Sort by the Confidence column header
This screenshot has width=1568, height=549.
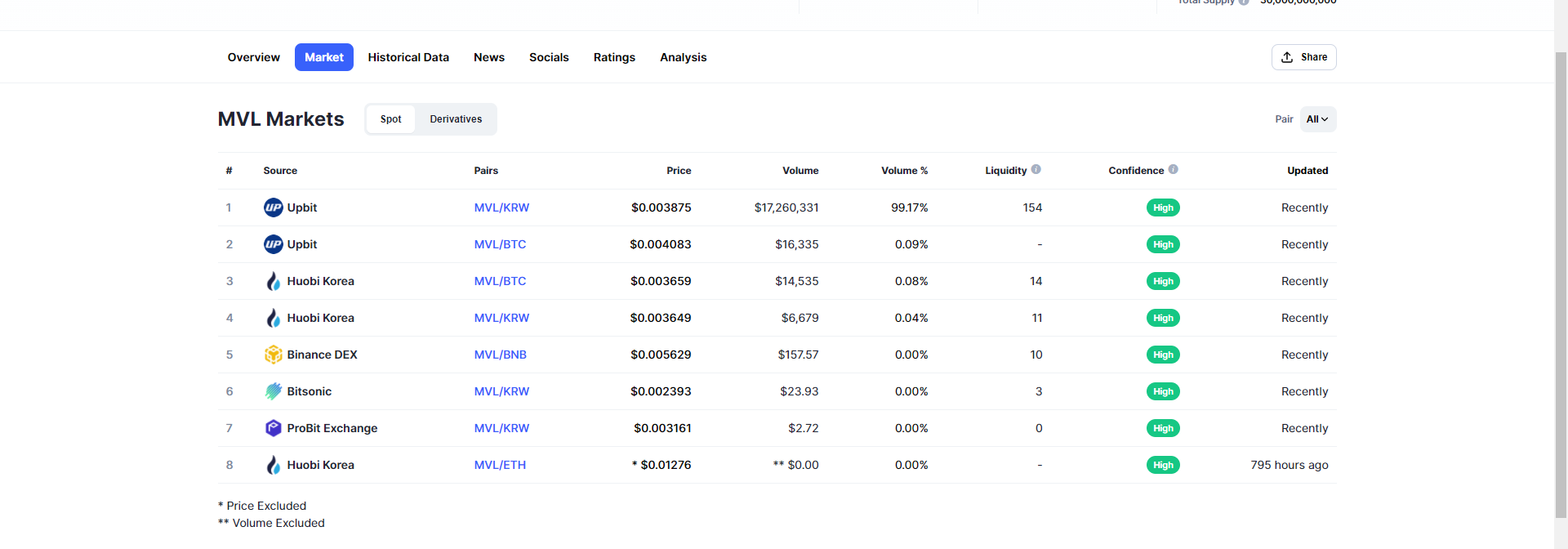click(1136, 171)
